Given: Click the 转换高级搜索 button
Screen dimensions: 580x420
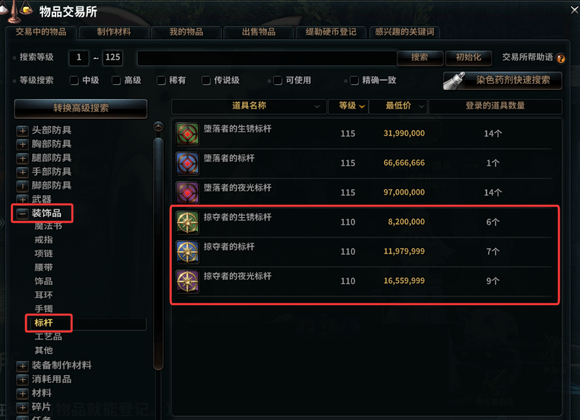Looking at the screenshot, I should 81,108.
